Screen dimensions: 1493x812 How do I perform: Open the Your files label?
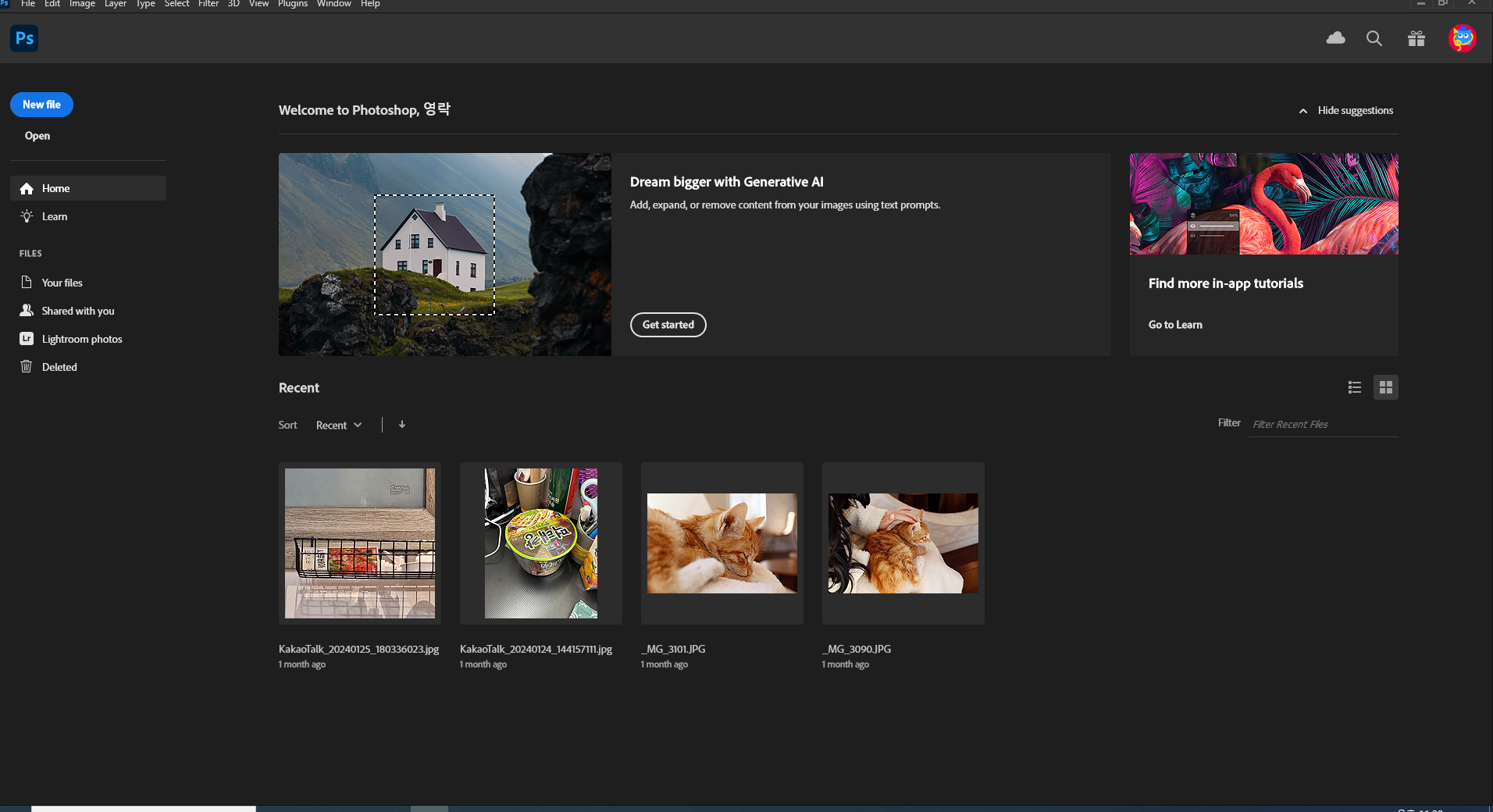[x=62, y=283]
